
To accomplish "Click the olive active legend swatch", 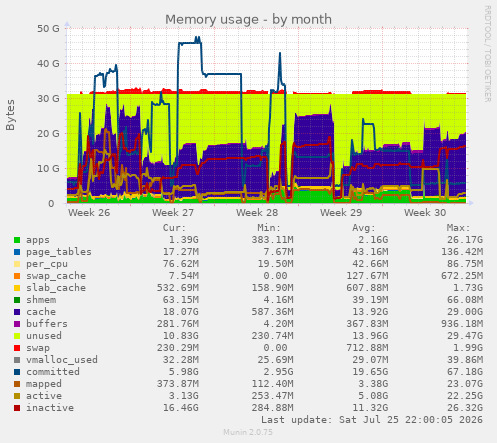I will pyautogui.click(x=17, y=396).
